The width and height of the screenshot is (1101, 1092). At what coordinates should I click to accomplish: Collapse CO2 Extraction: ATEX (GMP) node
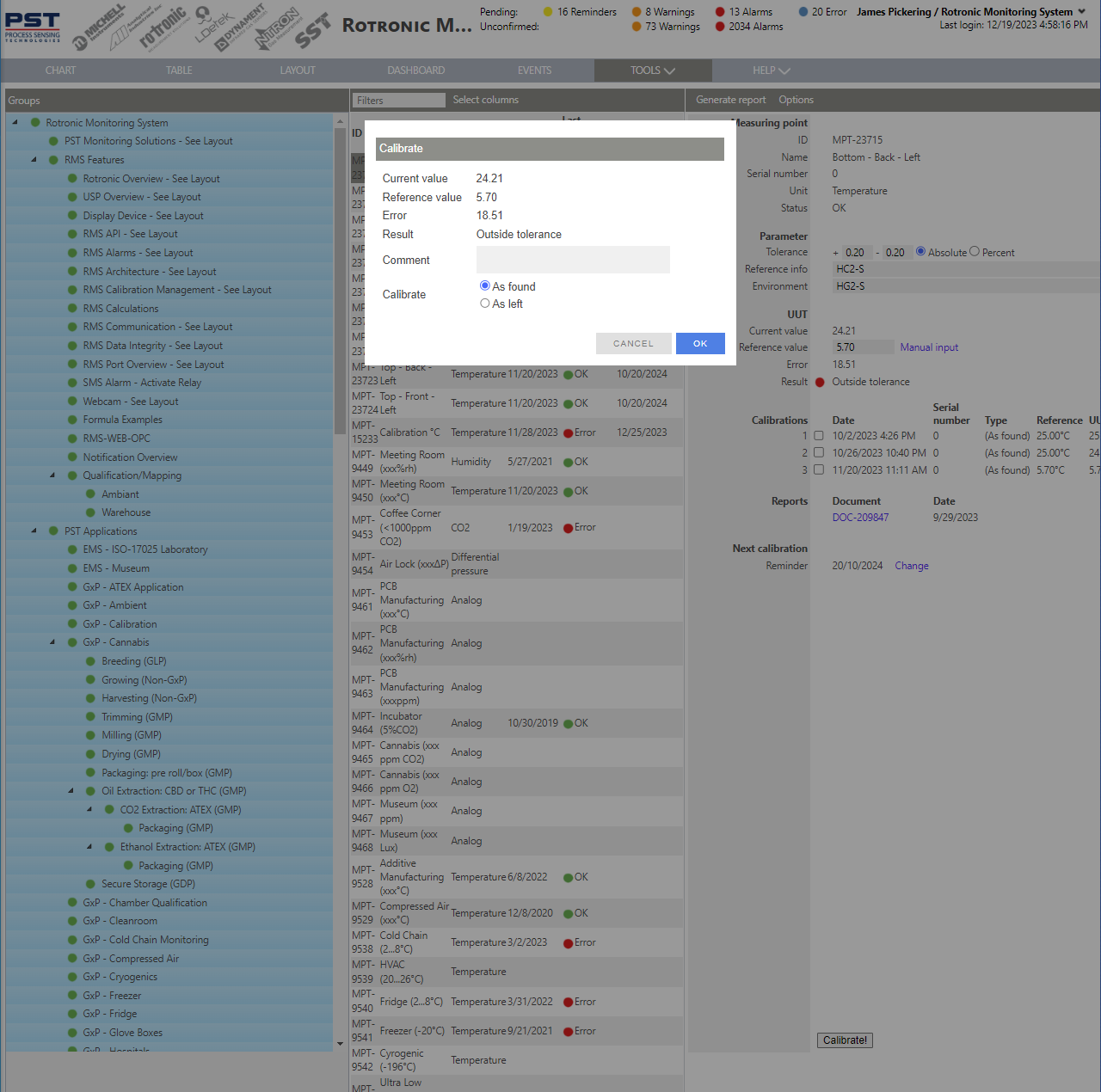(x=89, y=809)
